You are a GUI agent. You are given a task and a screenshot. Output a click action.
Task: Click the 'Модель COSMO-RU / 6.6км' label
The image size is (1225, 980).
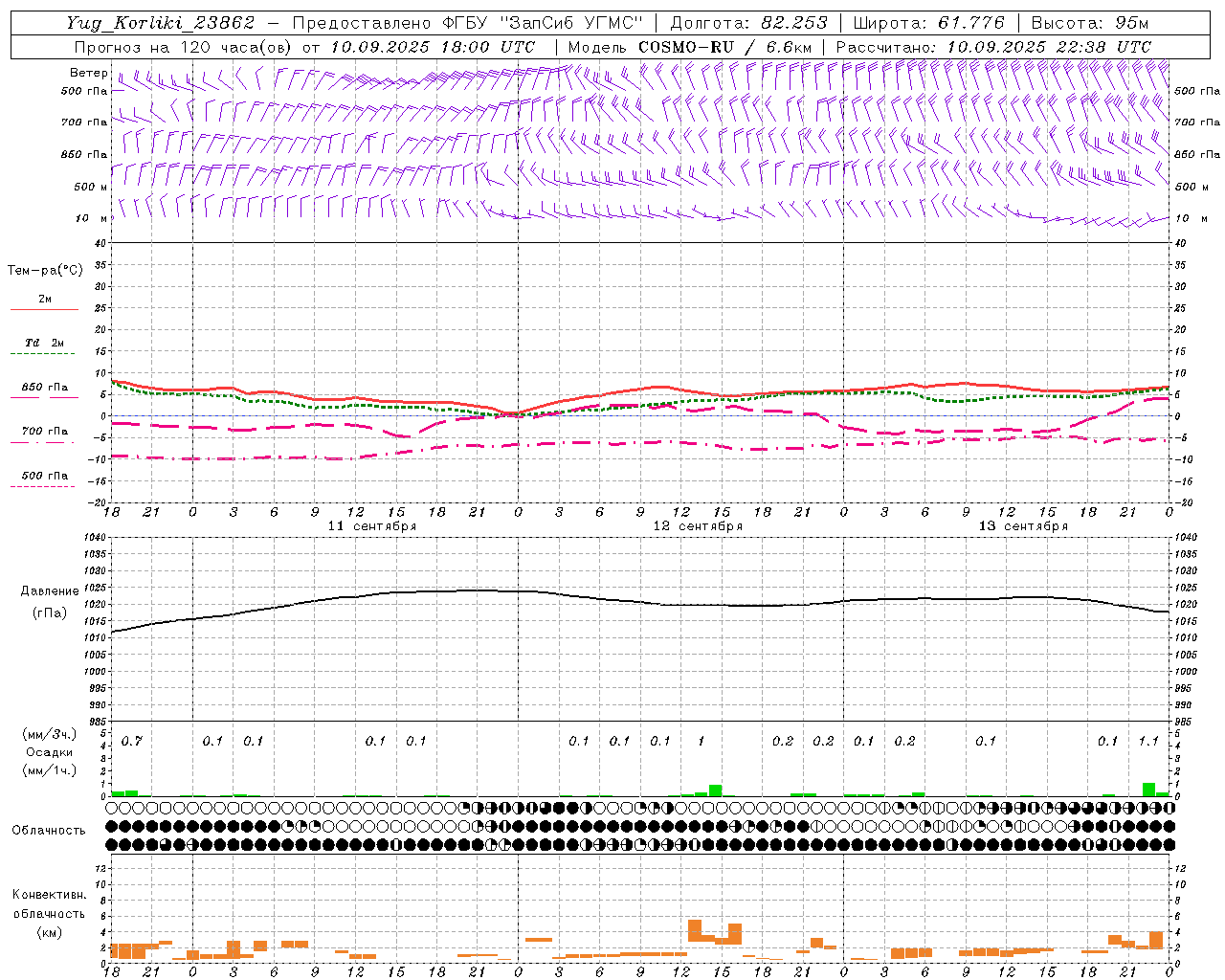[689, 47]
